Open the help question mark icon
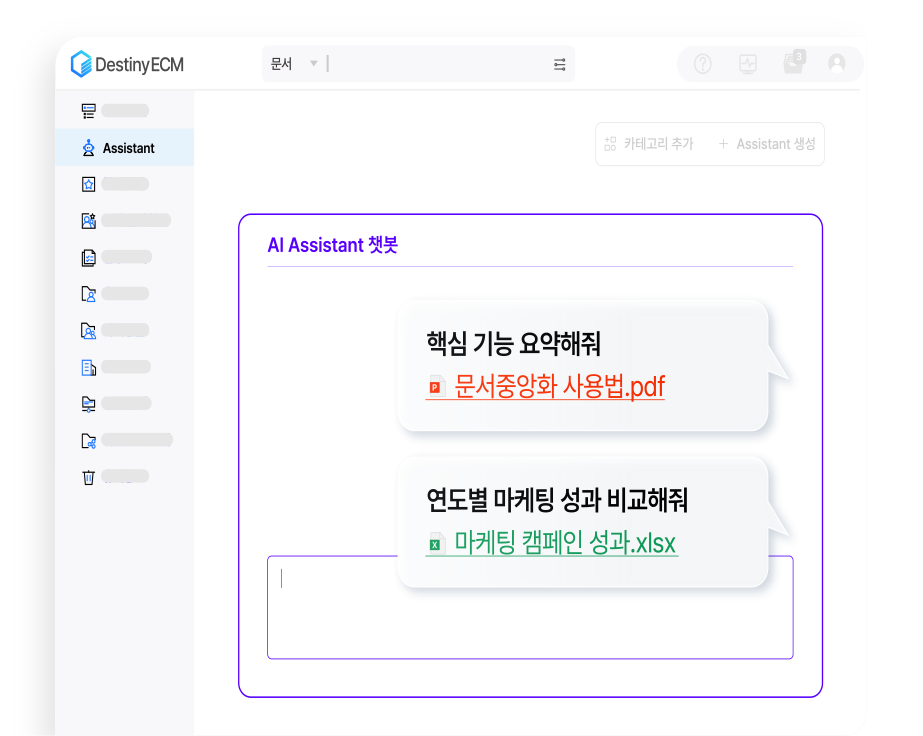This screenshot has height=736, width=923. (702, 64)
